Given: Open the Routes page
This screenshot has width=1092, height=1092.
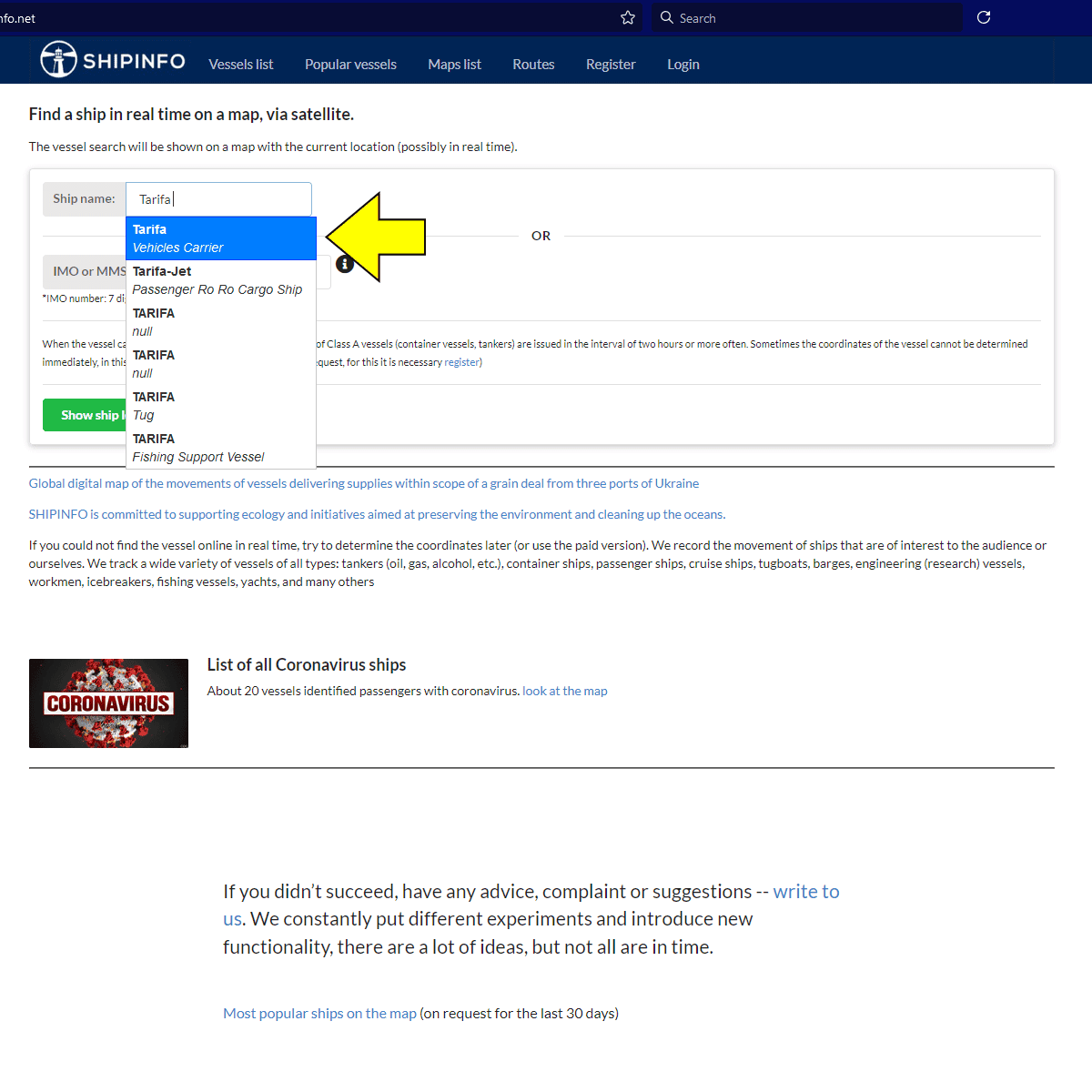Looking at the screenshot, I should pyautogui.click(x=533, y=65).
